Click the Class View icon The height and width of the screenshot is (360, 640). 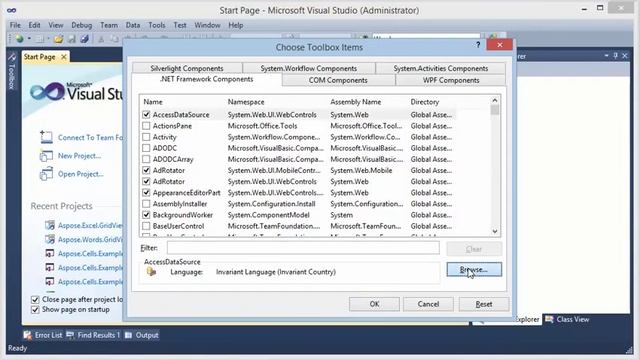(x=549, y=319)
